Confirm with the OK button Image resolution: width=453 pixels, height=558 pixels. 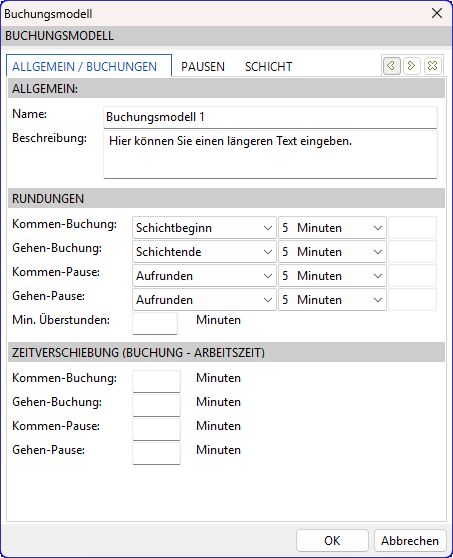coord(332,541)
